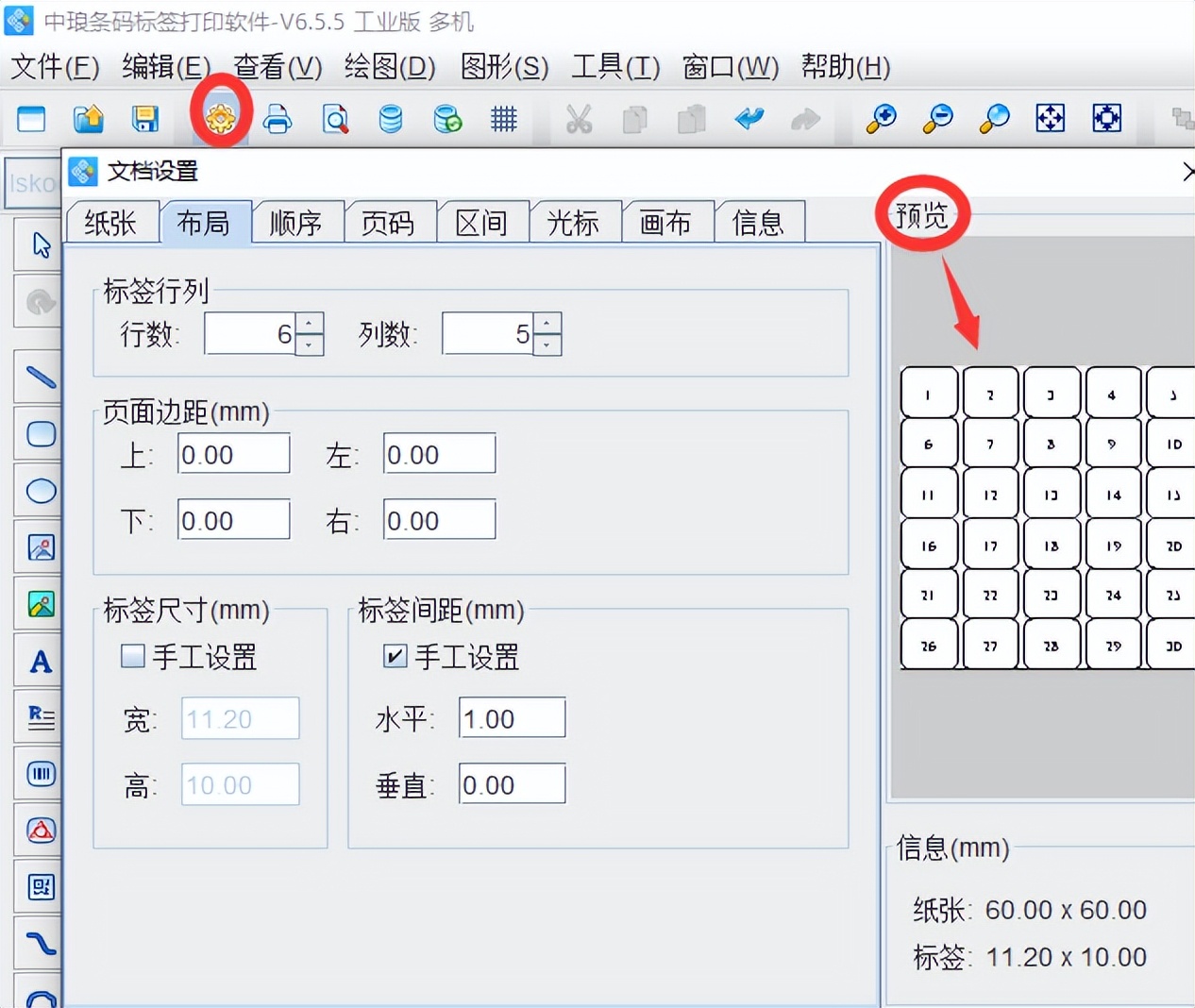The height and width of the screenshot is (1008, 1195).
Task: Select the image insertion tool
Action: [x=39, y=546]
